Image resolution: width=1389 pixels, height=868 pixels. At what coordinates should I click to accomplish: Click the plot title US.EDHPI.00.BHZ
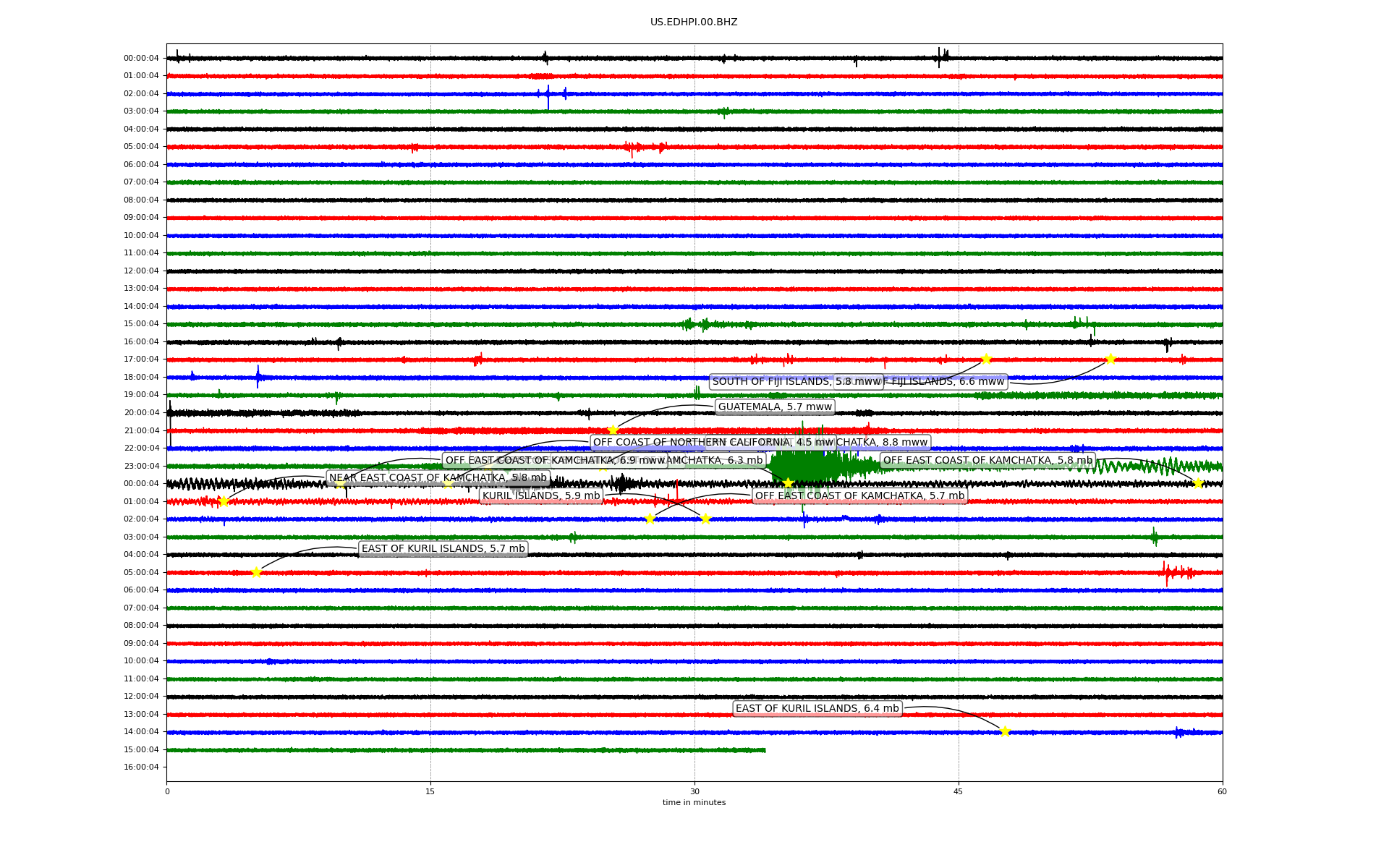click(x=694, y=22)
